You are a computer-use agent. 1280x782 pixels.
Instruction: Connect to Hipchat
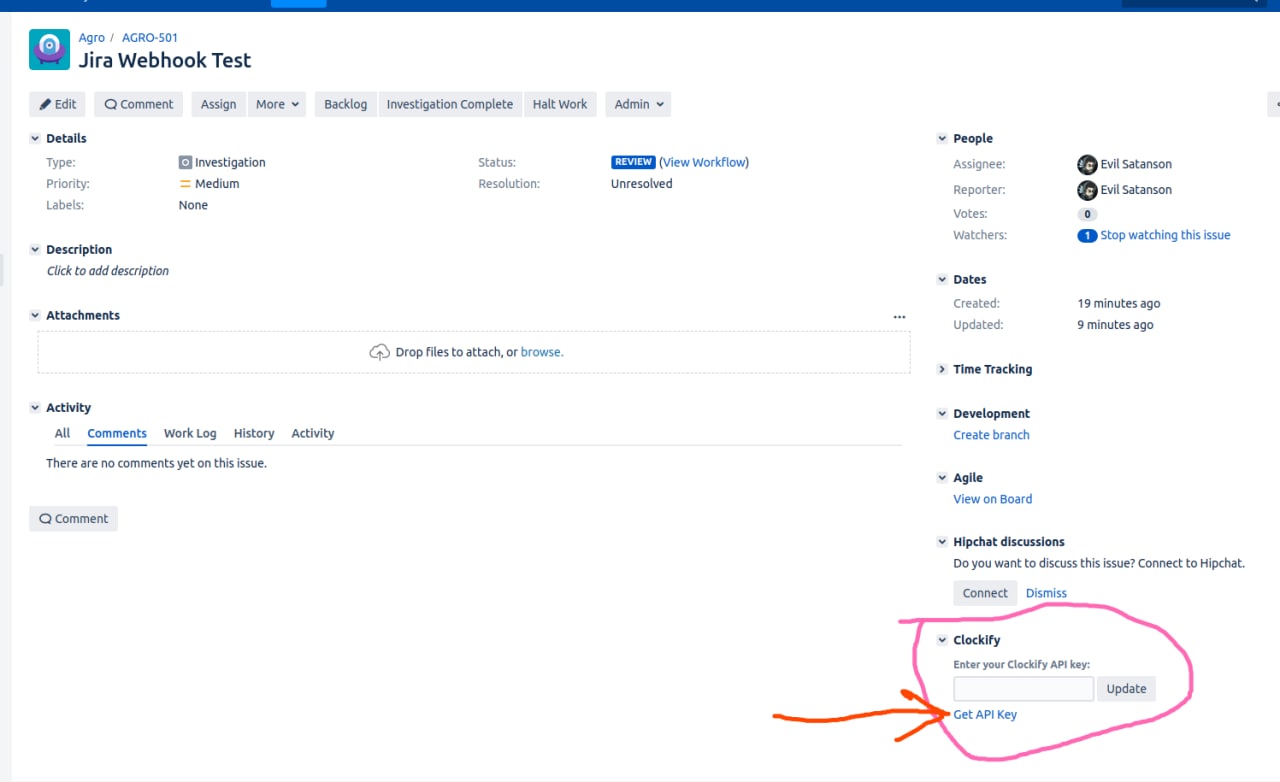click(985, 593)
